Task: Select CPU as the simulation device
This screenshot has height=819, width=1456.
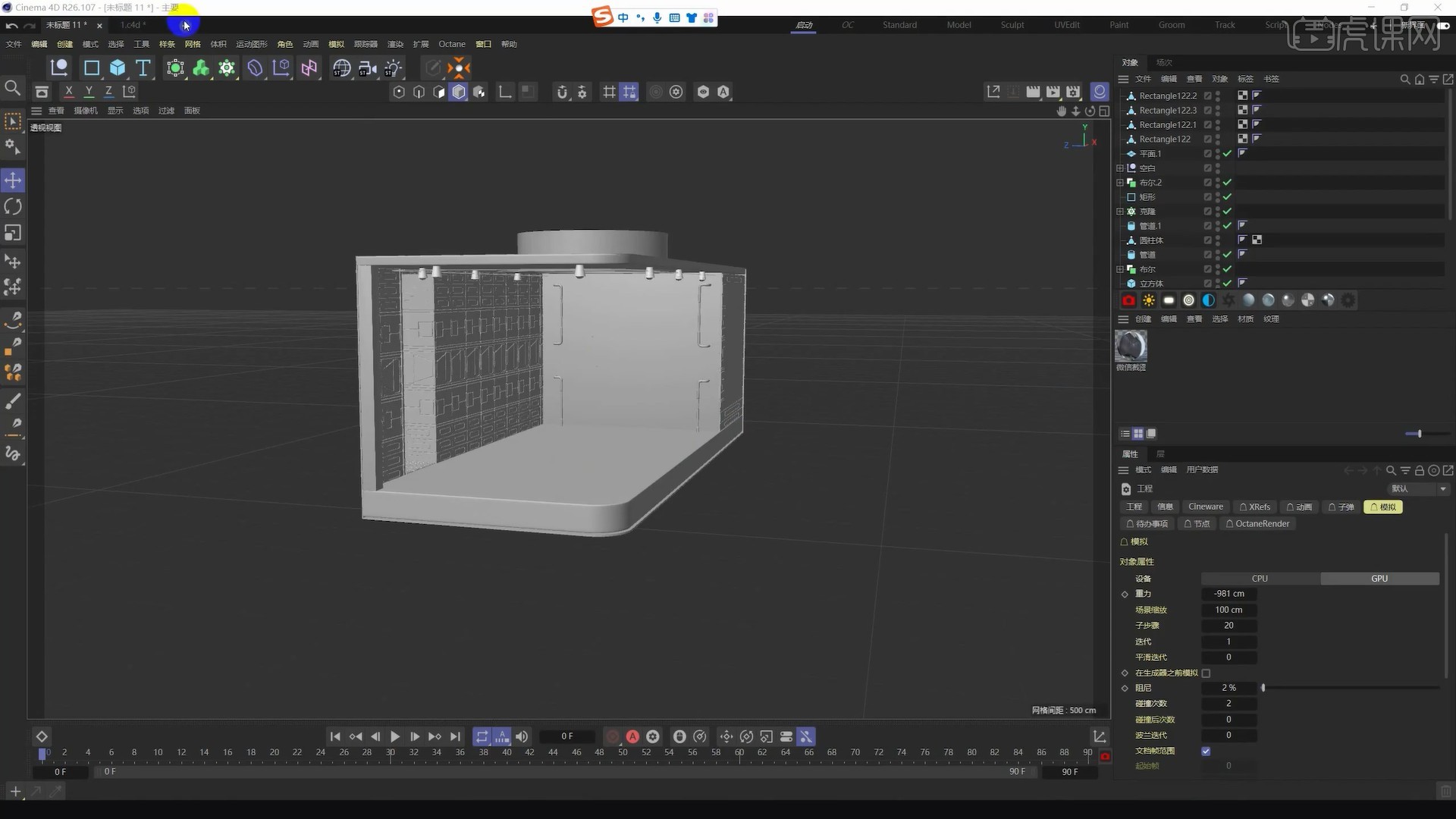Action: tap(1260, 578)
